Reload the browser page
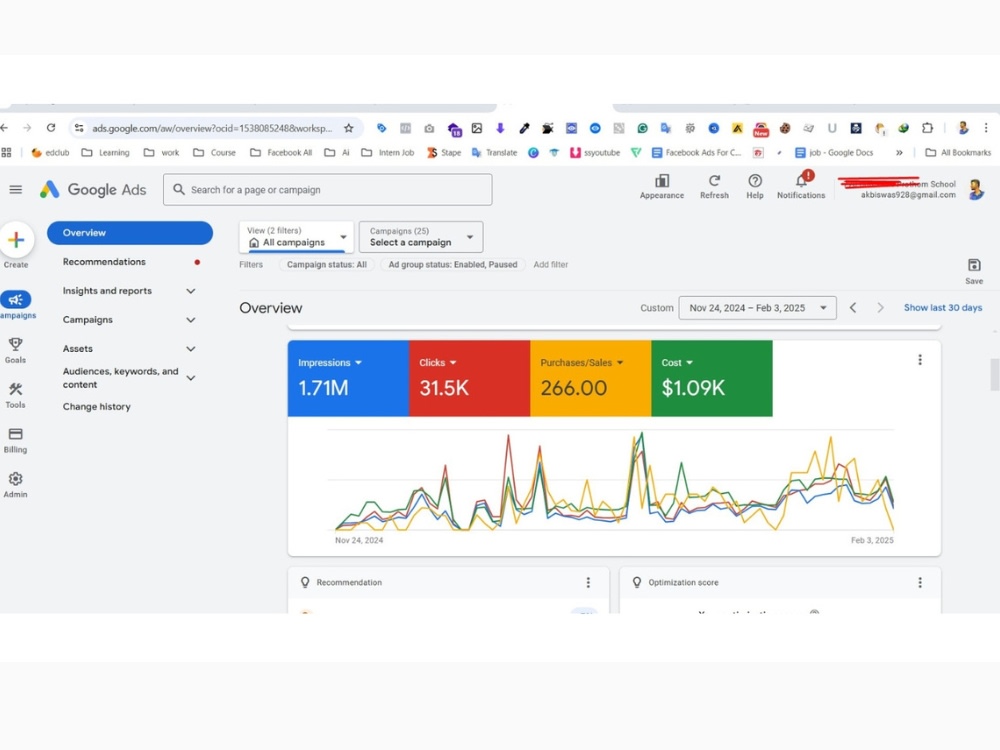 pyautogui.click(x=51, y=128)
